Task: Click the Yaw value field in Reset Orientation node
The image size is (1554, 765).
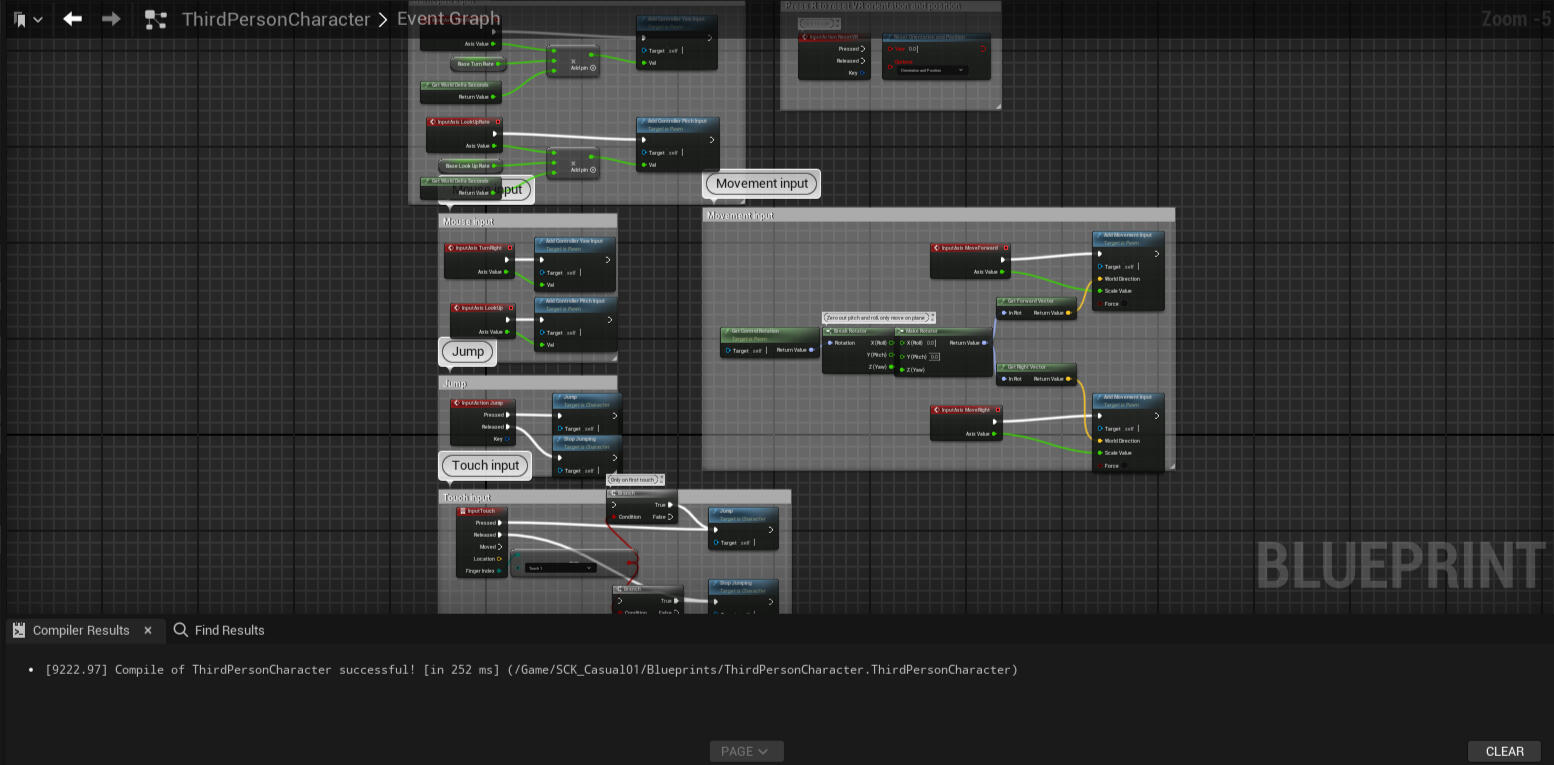Action: 913,48
